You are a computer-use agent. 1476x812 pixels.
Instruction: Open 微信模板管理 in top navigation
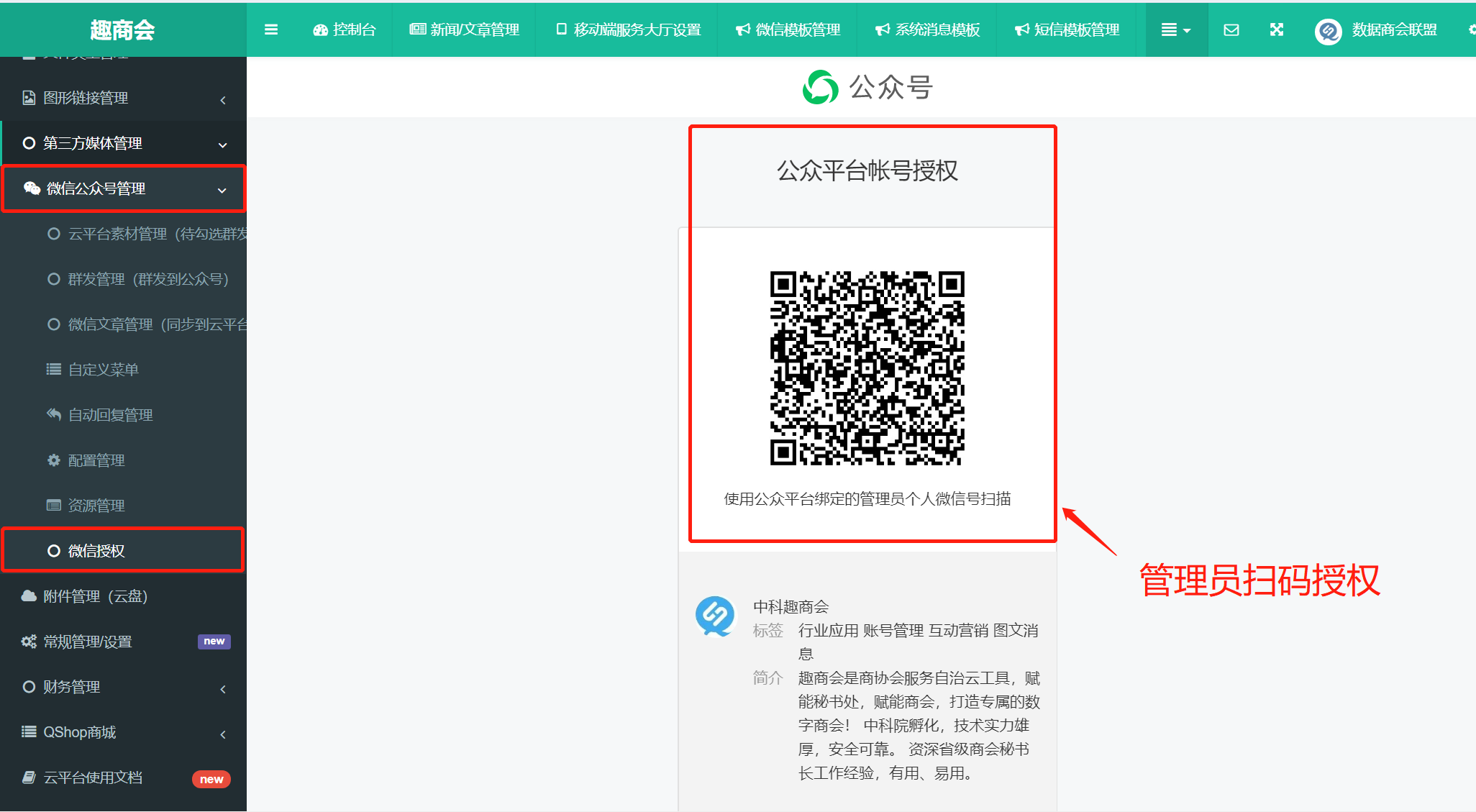(788, 29)
